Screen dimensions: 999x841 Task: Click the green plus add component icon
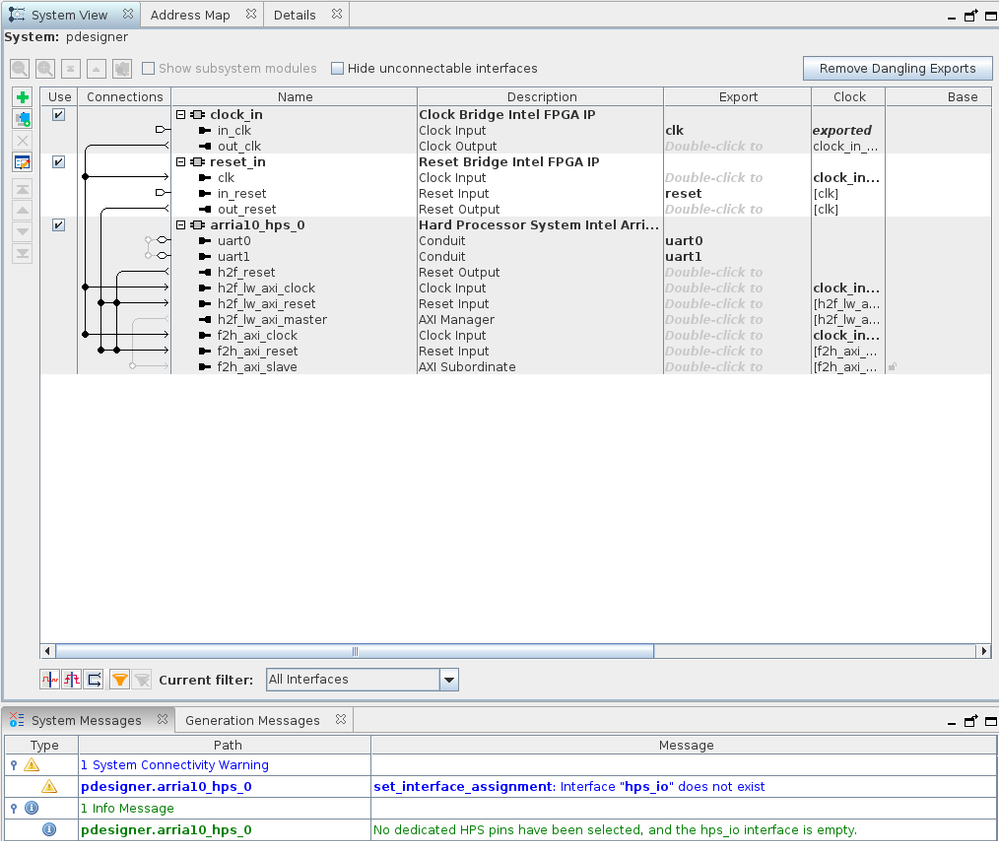point(23,98)
